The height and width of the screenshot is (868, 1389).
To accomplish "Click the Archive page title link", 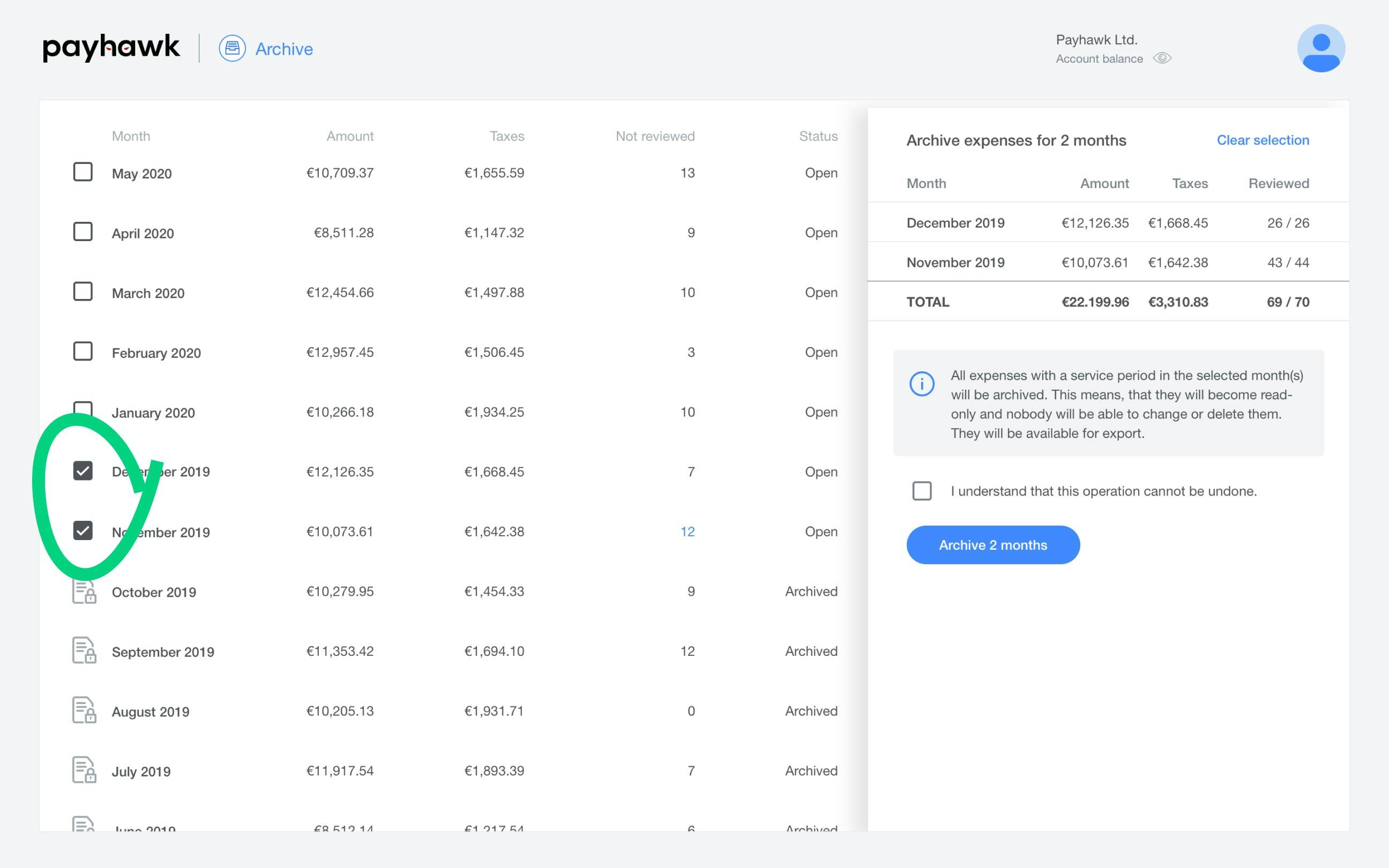I will (283, 49).
